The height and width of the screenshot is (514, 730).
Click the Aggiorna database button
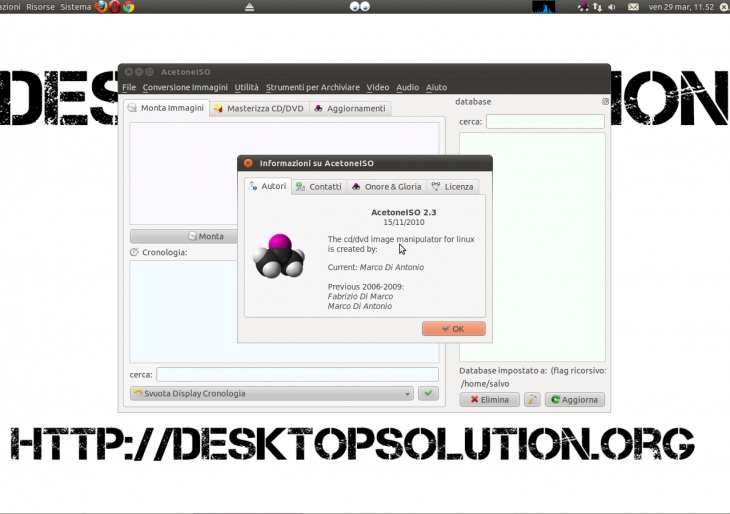pyautogui.click(x=575, y=400)
